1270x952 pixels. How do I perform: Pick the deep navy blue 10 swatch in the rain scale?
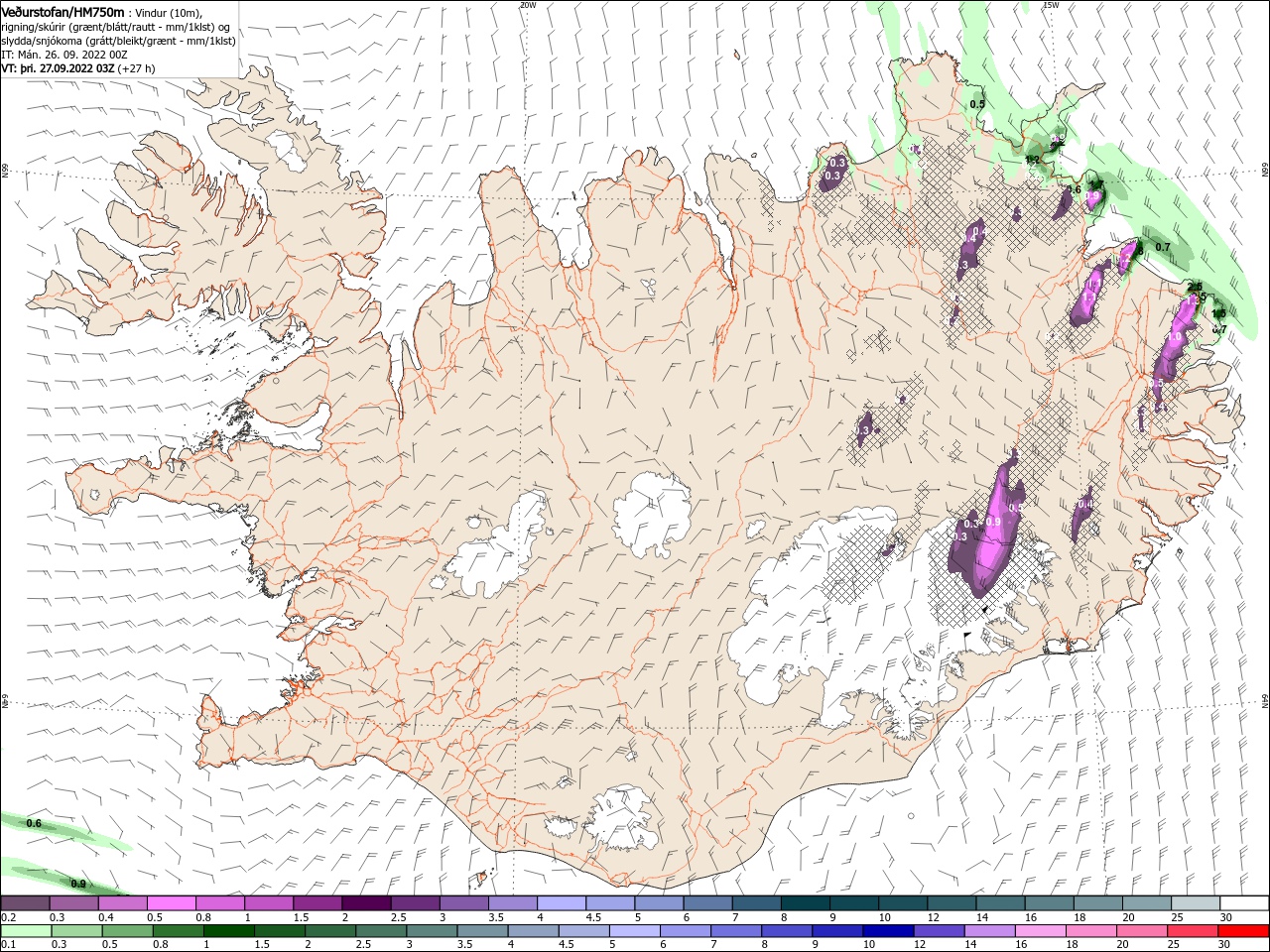click(x=888, y=931)
